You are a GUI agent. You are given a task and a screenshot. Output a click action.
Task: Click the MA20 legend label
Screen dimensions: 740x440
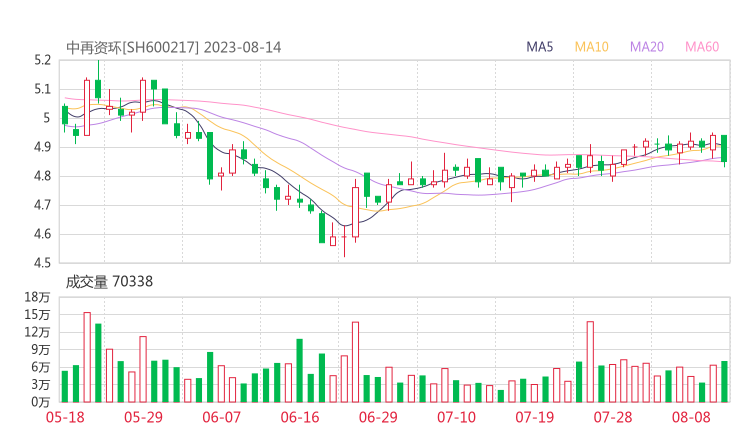coord(647,47)
